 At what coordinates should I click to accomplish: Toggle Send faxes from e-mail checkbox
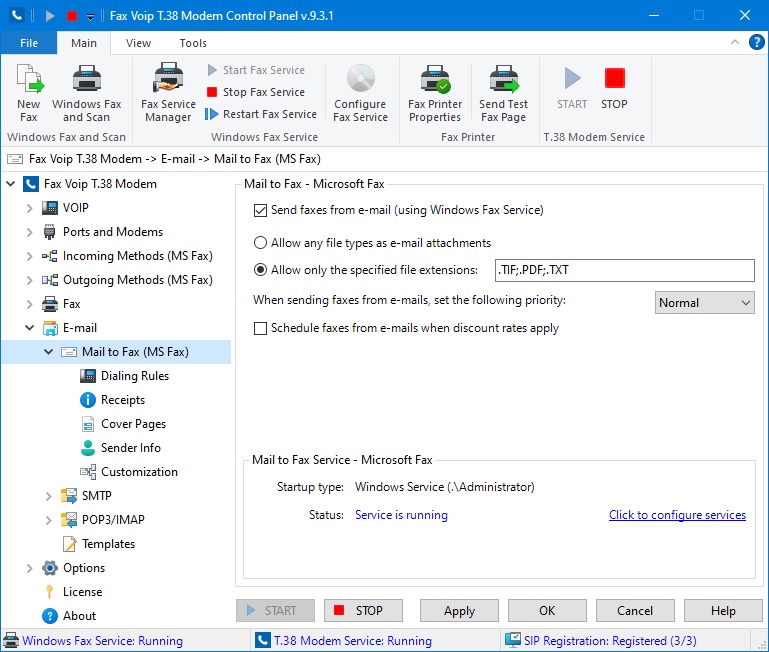(260, 210)
